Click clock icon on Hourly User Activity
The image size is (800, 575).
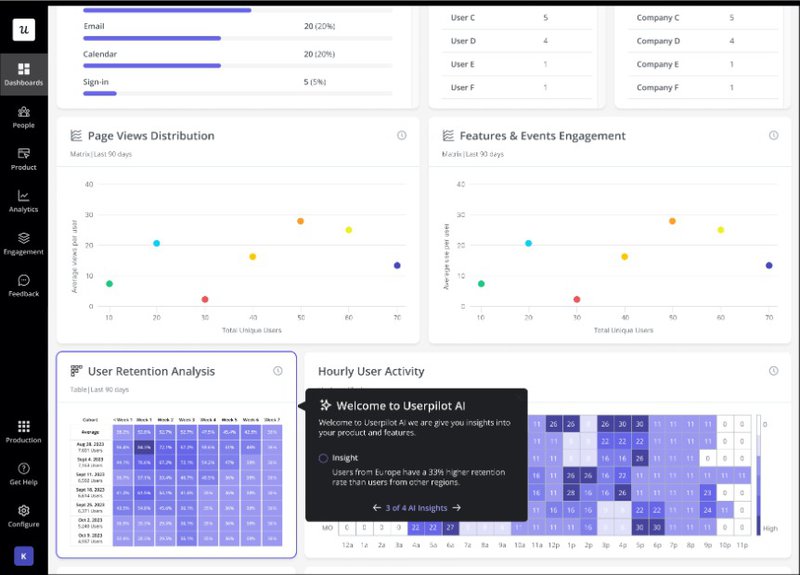point(773,371)
